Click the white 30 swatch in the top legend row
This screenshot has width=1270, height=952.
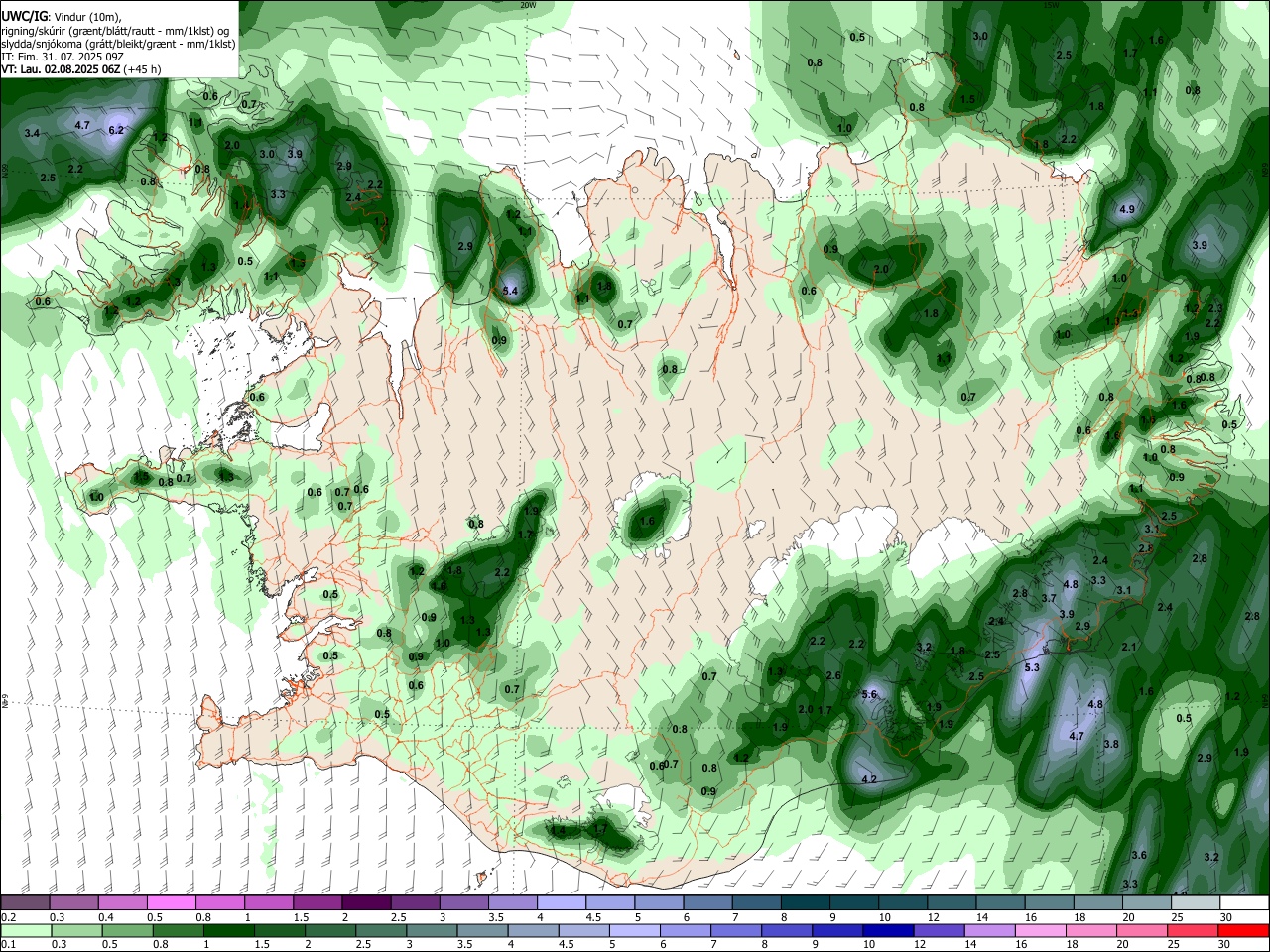coord(1244,903)
